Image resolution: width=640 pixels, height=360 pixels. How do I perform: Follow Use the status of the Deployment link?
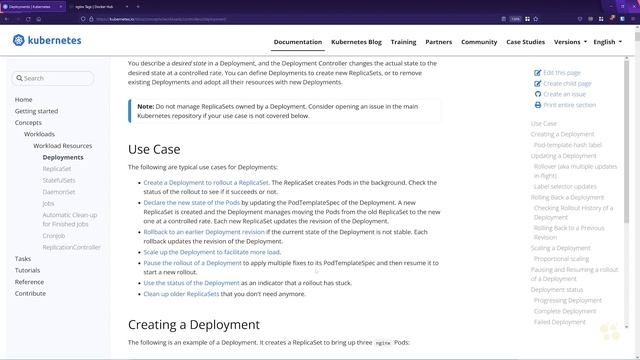191,282
